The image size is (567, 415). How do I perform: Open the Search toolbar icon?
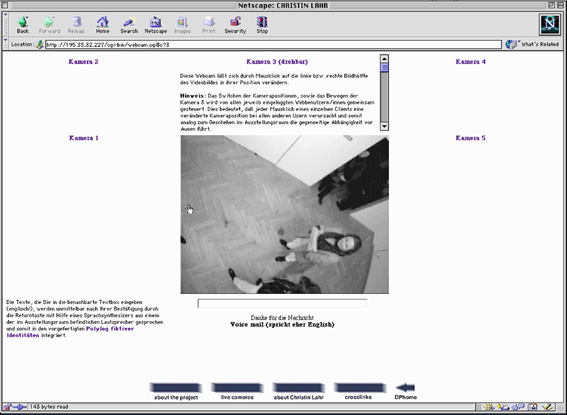click(129, 24)
